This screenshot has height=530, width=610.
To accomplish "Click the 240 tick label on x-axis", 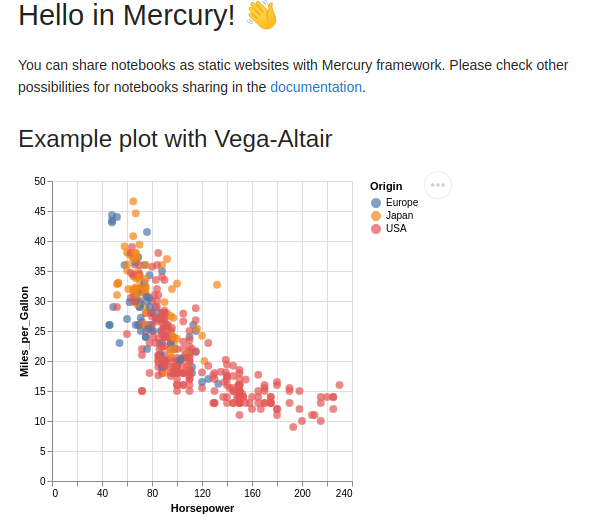I will (344, 493).
